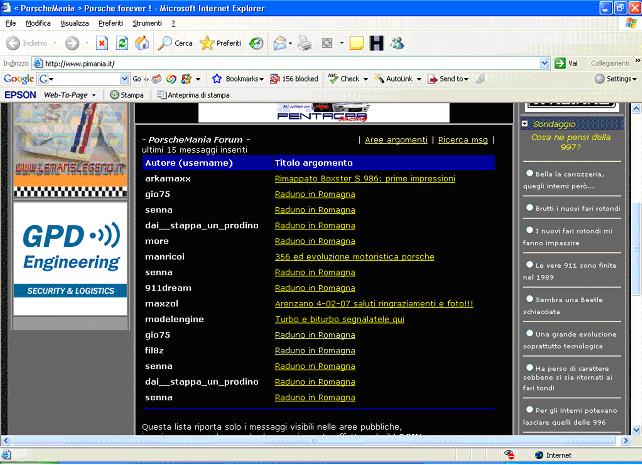Select option Sembra una Beetle schiacciata
This screenshot has height=465, width=642.
click(530, 299)
